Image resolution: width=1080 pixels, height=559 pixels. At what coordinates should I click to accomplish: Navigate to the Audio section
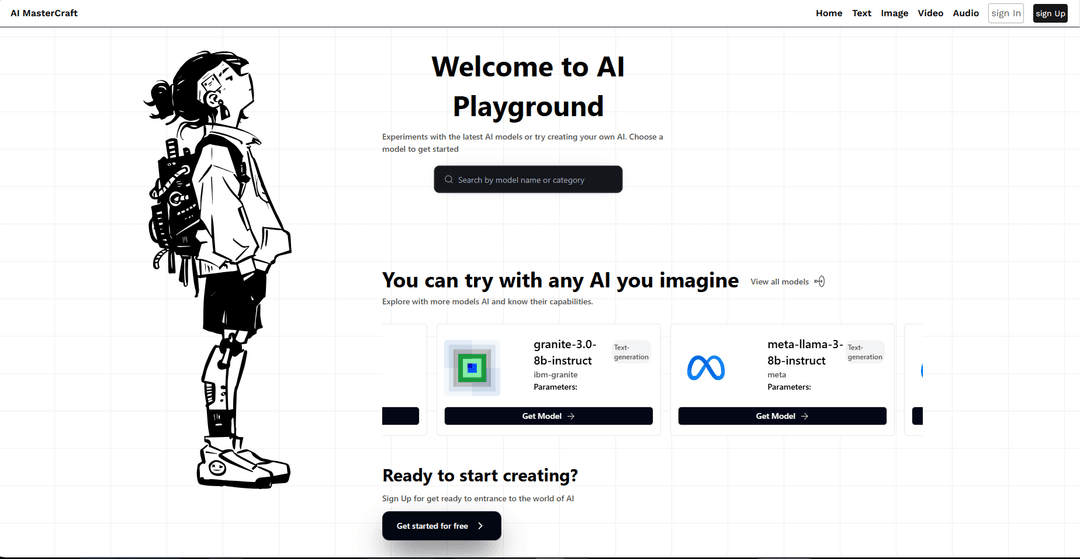965,13
